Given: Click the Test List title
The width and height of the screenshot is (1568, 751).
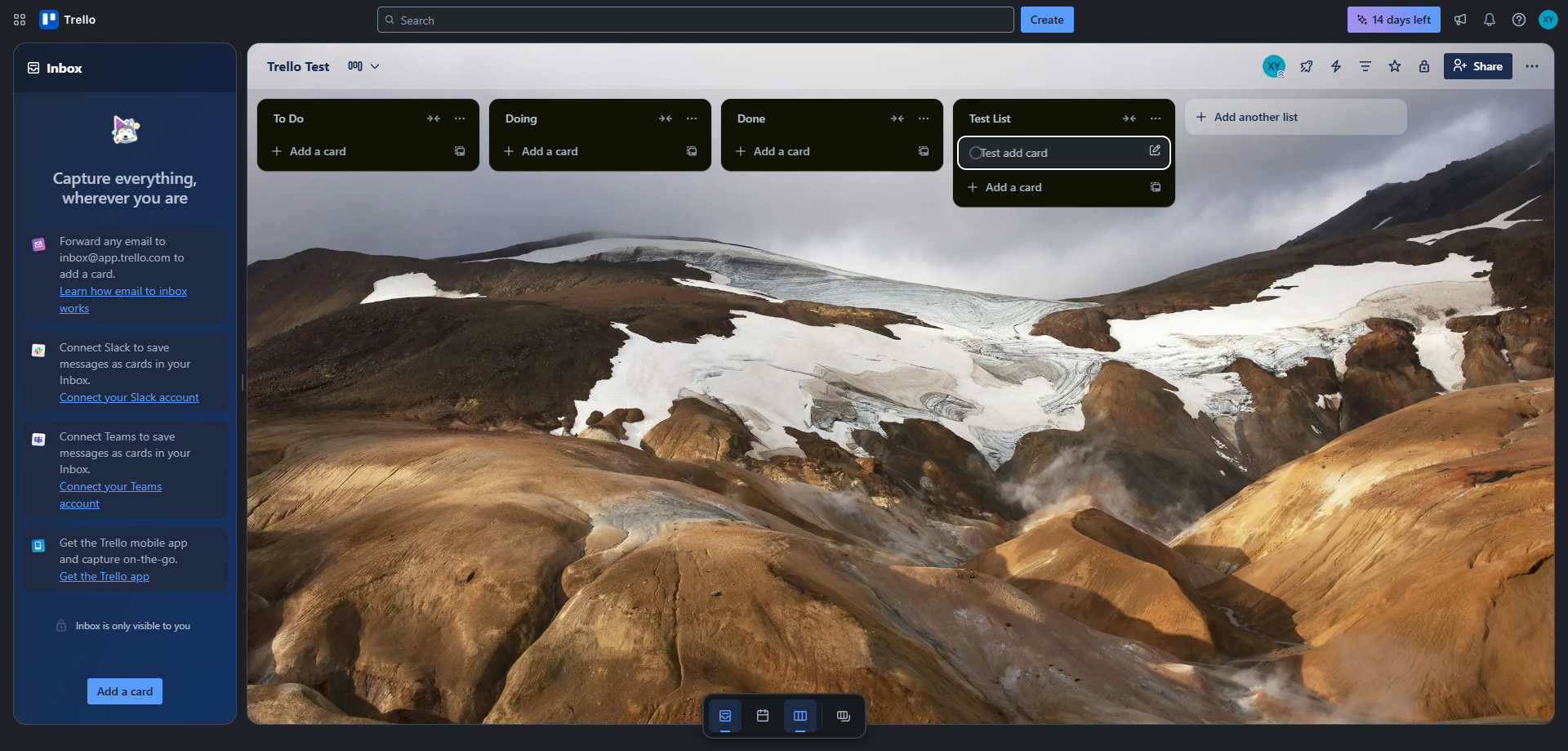Looking at the screenshot, I should [x=990, y=118].
